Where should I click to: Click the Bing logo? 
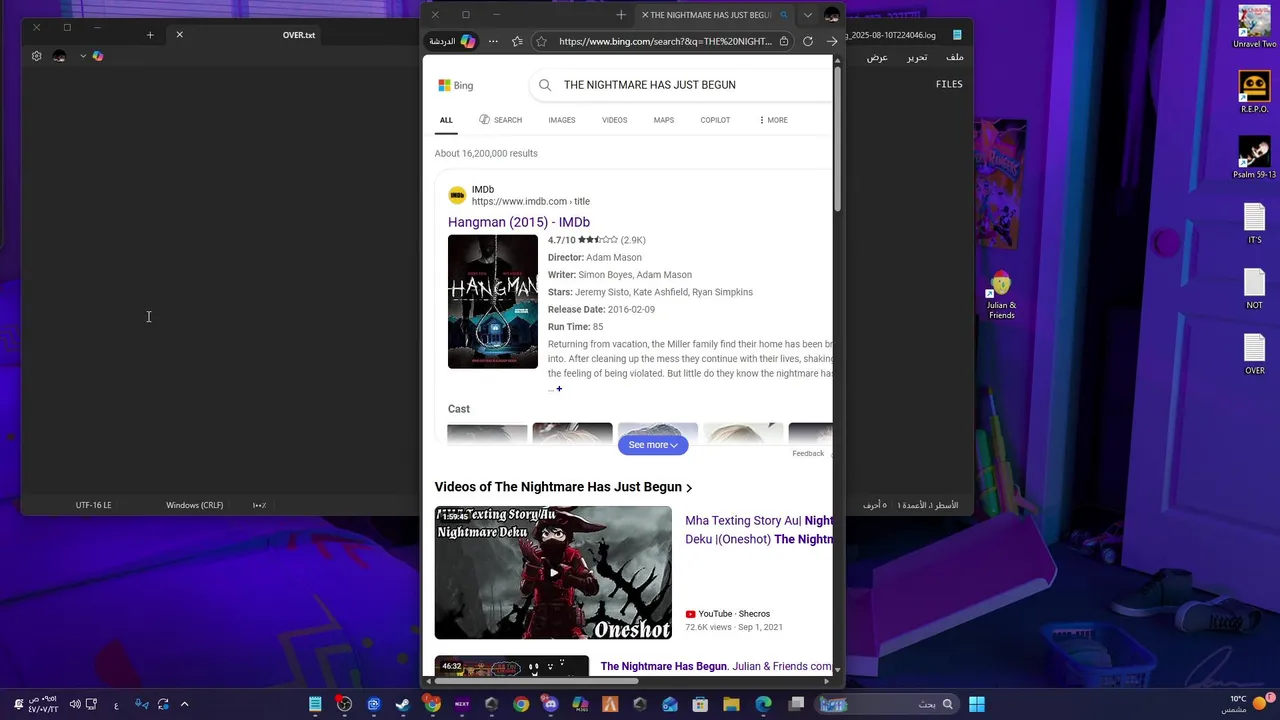pyautogui.click(x=456, y=85)
